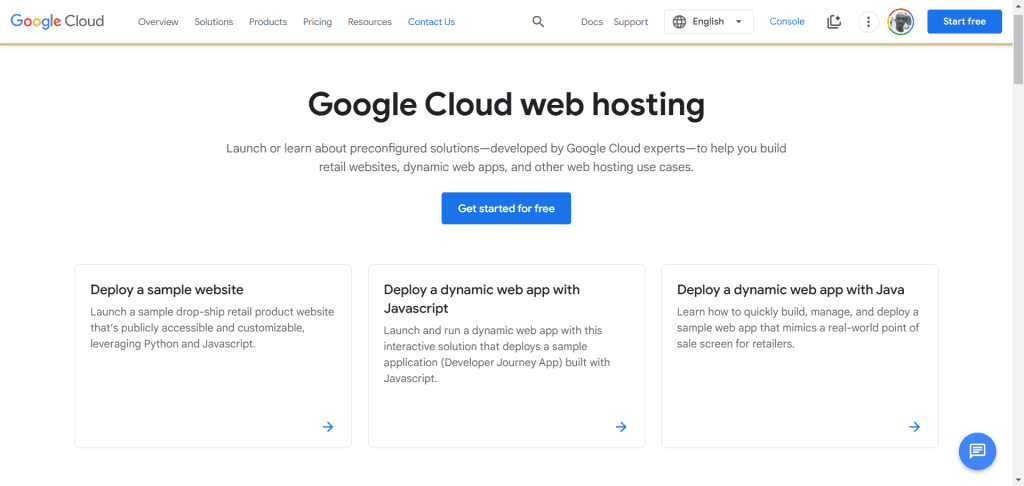
Task: Click the 'preconfigured solutions' intro paragraph
Action: (x=506, y=157)
